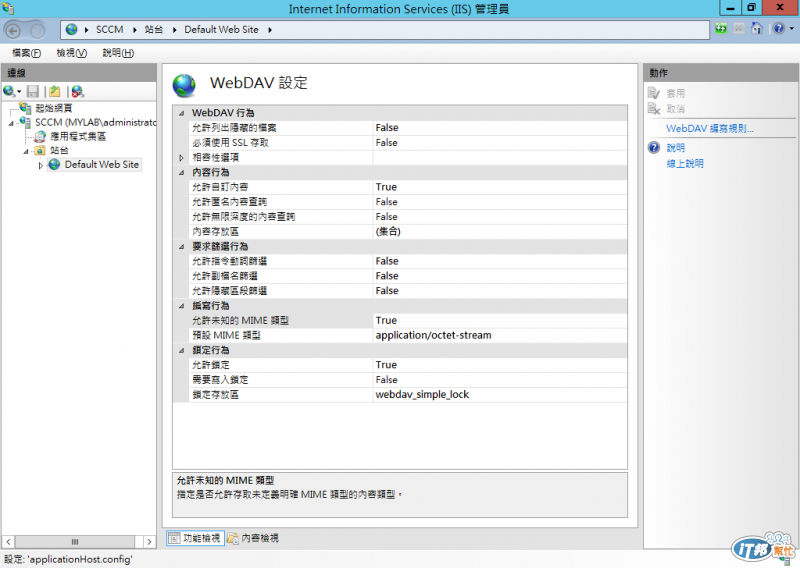This screenshot has width=800, height=568.
Task: Click the Delete connection icon in connections toolbar
Action: click(78, 91)
